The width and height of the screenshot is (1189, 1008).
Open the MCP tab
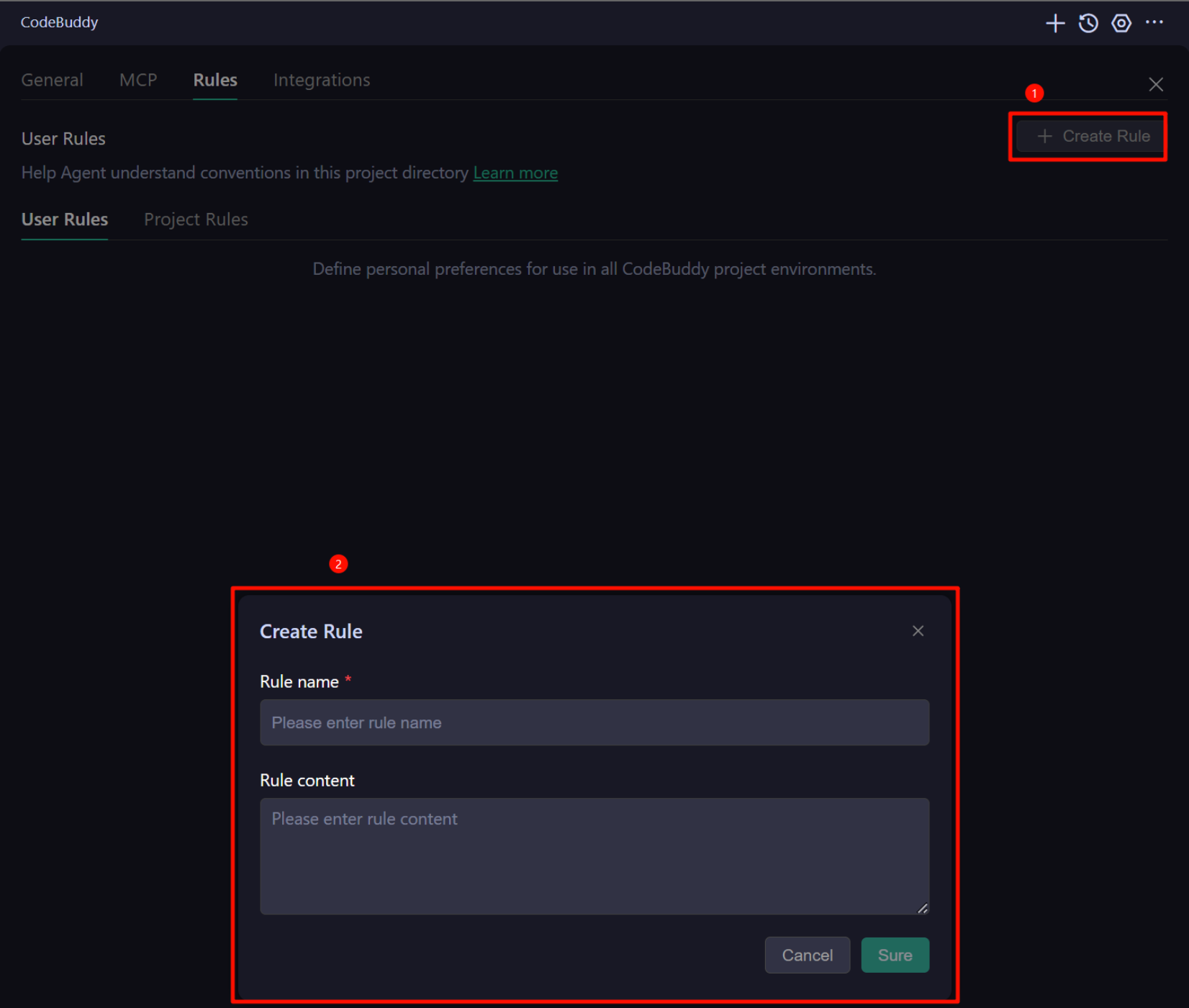(x=138, y=80)
